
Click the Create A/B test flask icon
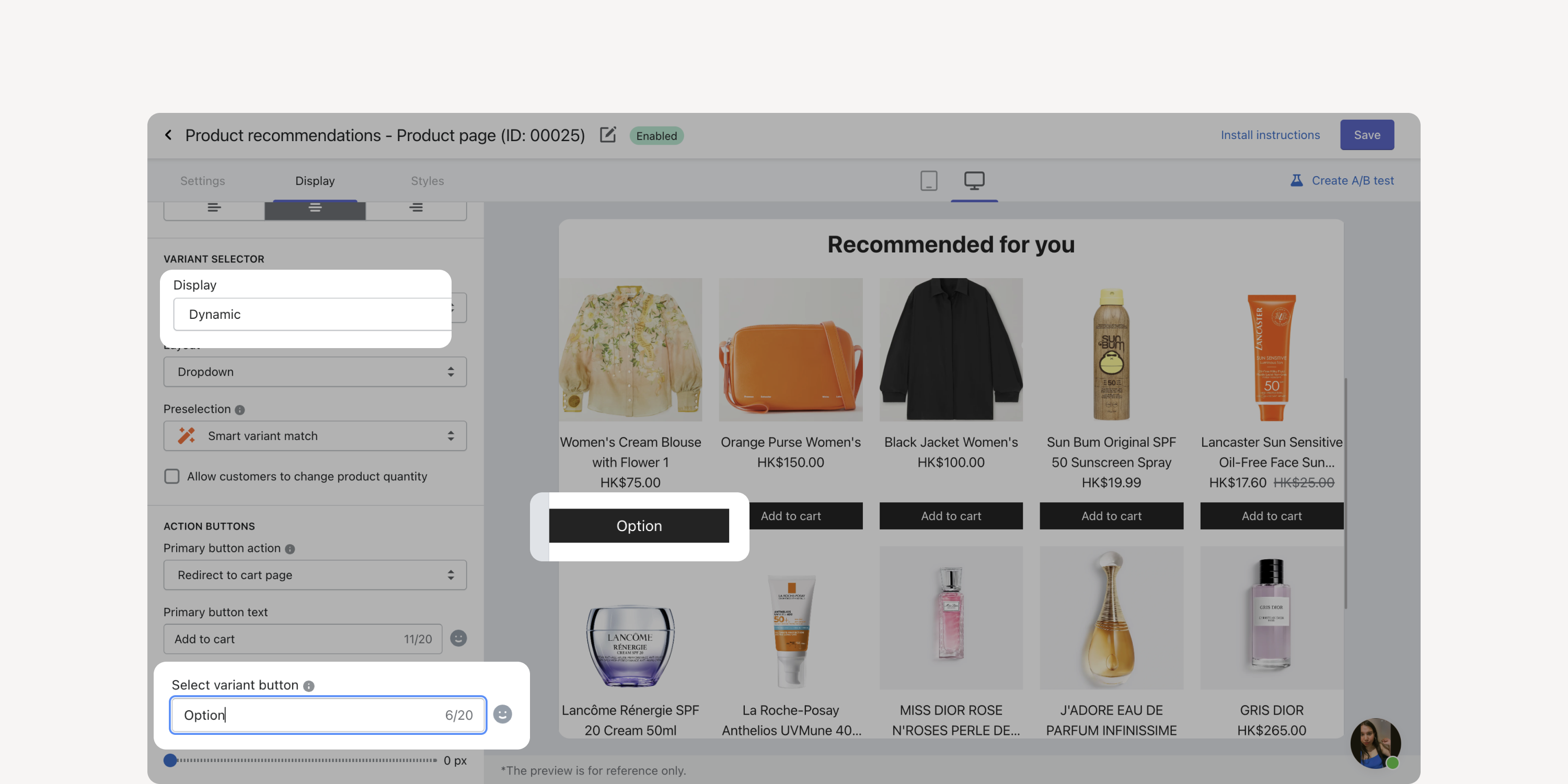point(1297,180)
